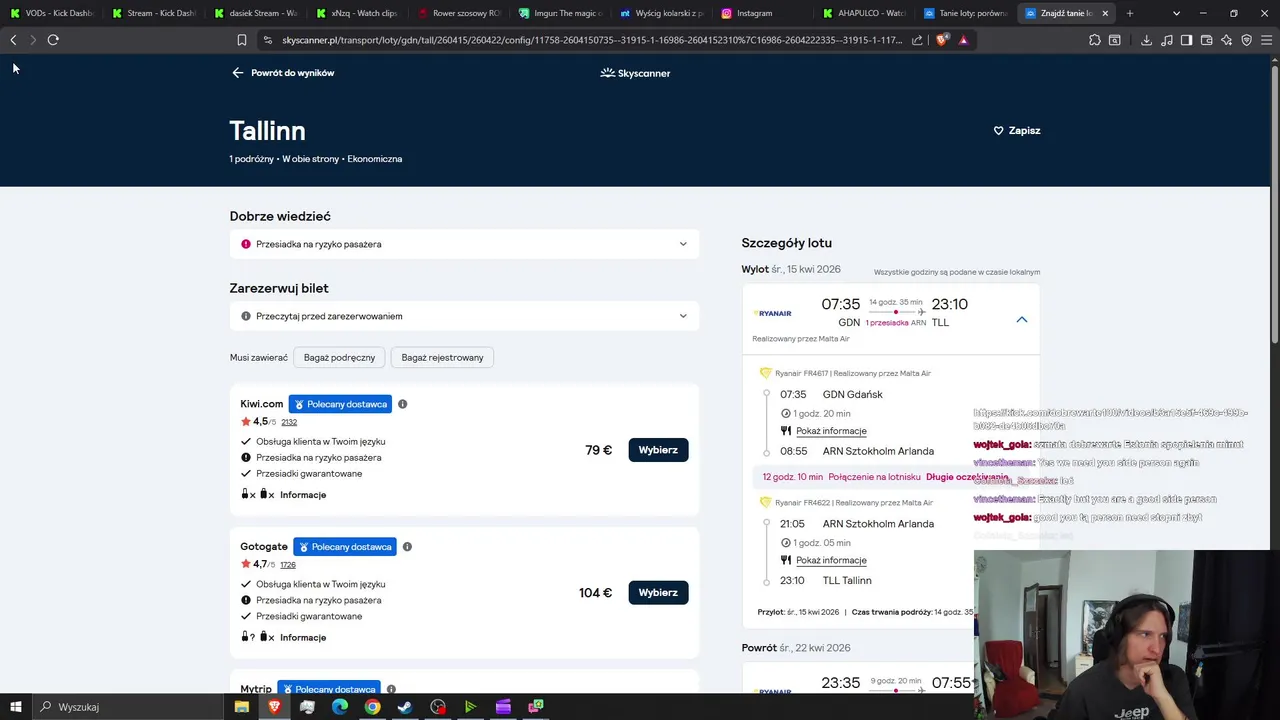The image size is (1280, 720).
Task: Bookmark this page via bookmark icon
Action: click(242, 40)
